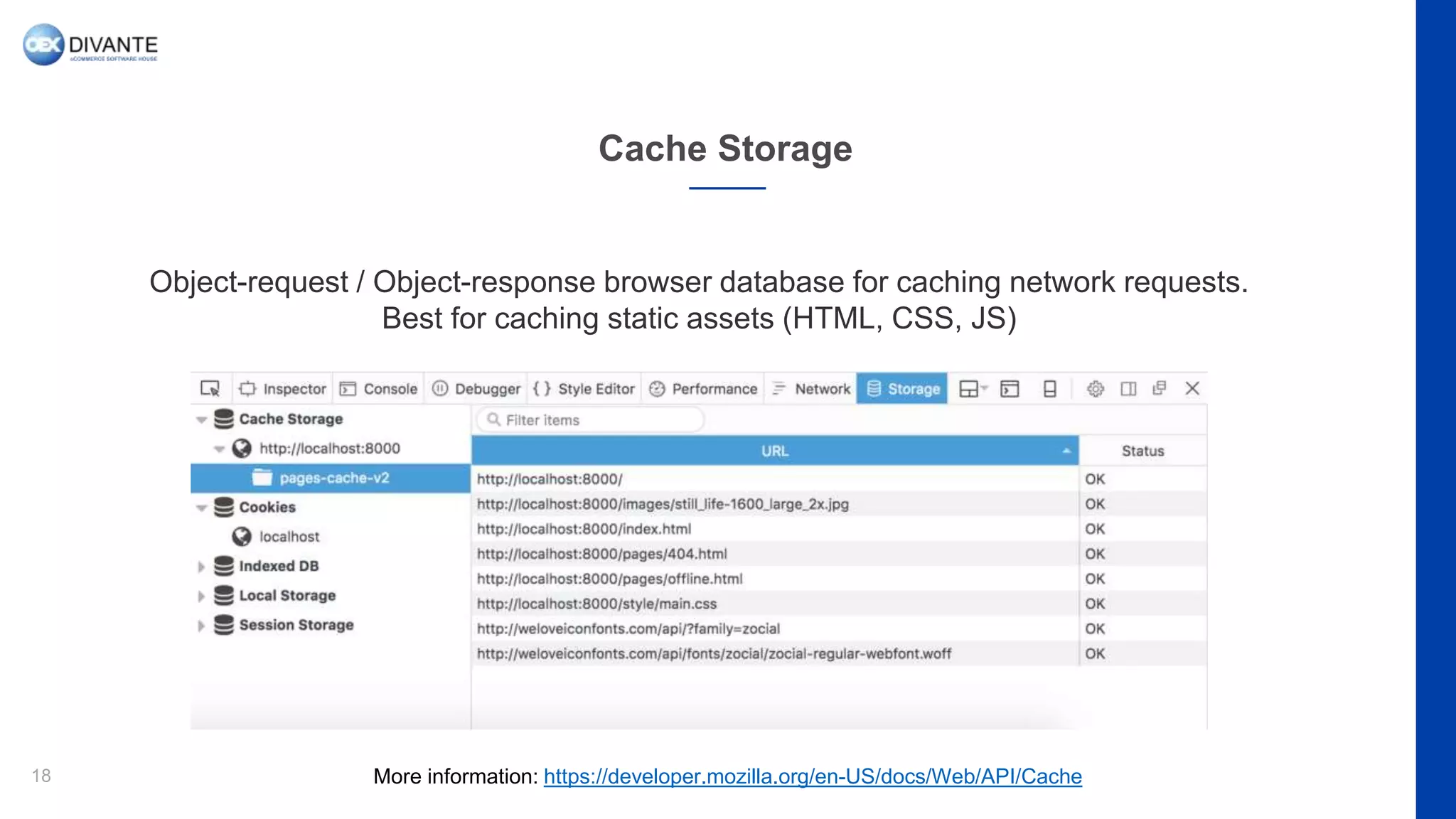Collapse the http://localhost:8000 node
Image resolution: width=1456 pixels, height=819 pixels.
[x=219, y=449]
